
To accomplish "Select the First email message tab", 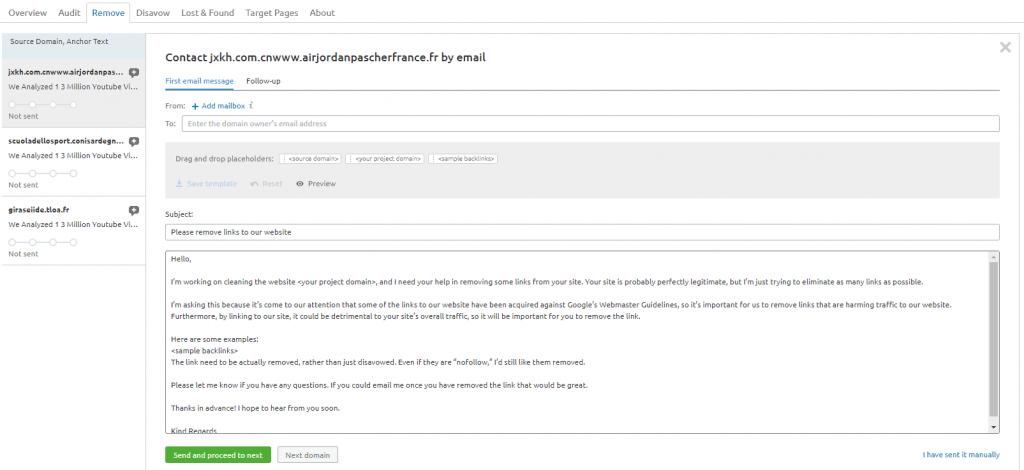I will pos(199,81).
